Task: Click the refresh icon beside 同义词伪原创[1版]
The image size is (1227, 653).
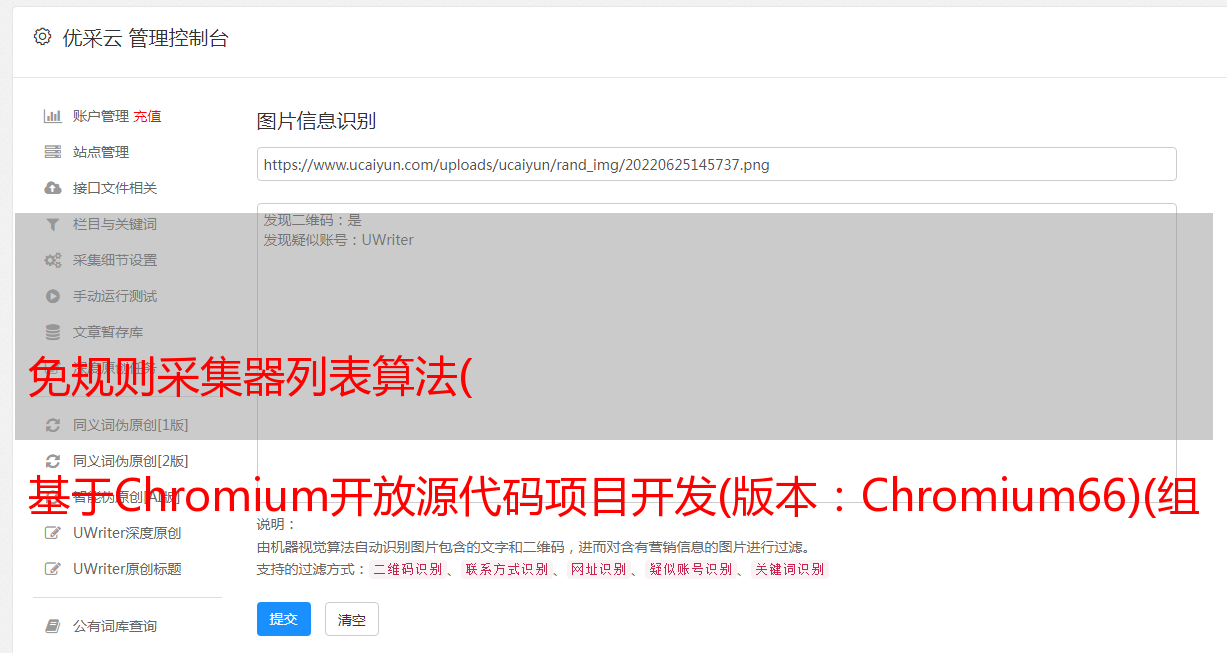Action: click(x=53, y=425)
